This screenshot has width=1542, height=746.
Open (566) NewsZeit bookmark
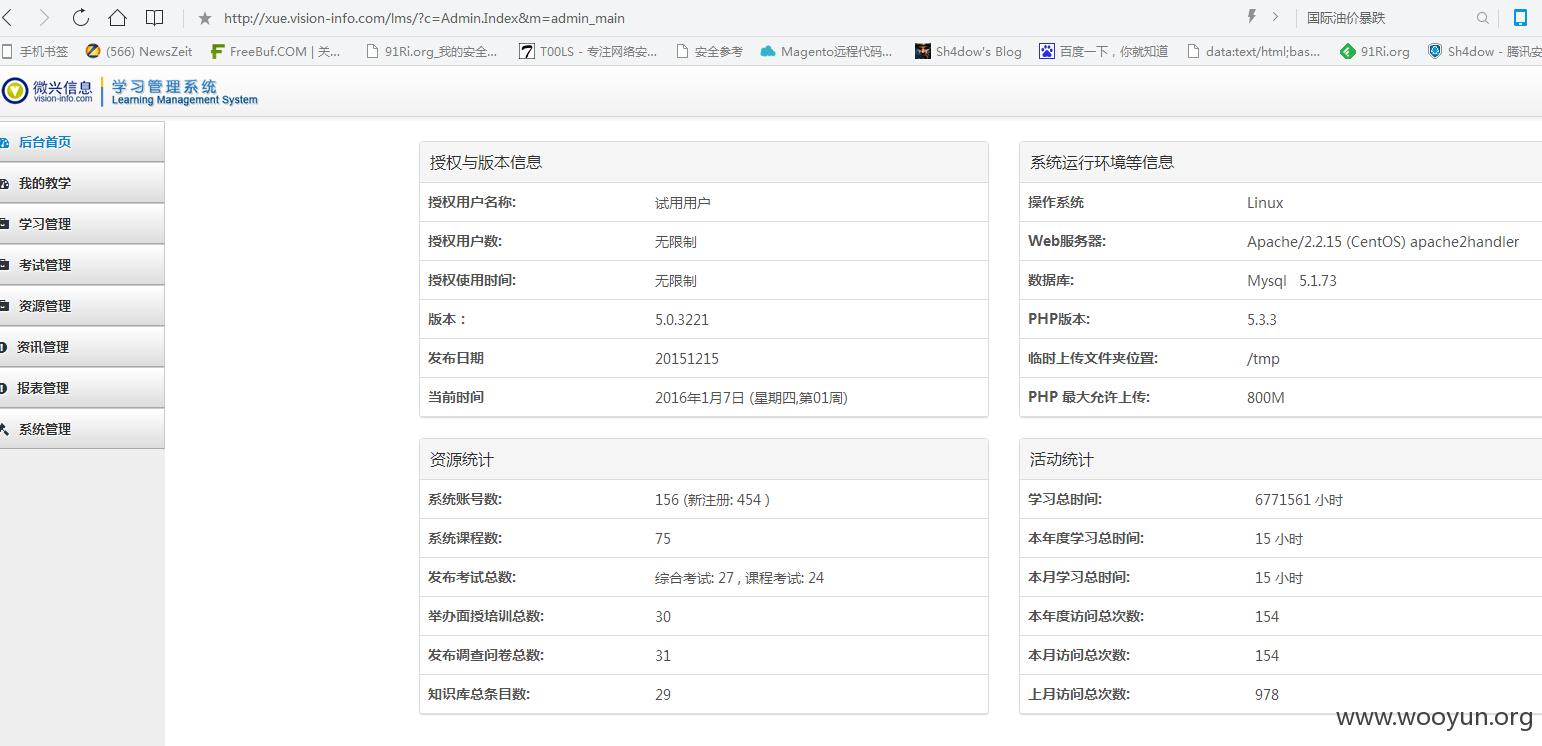138,51
